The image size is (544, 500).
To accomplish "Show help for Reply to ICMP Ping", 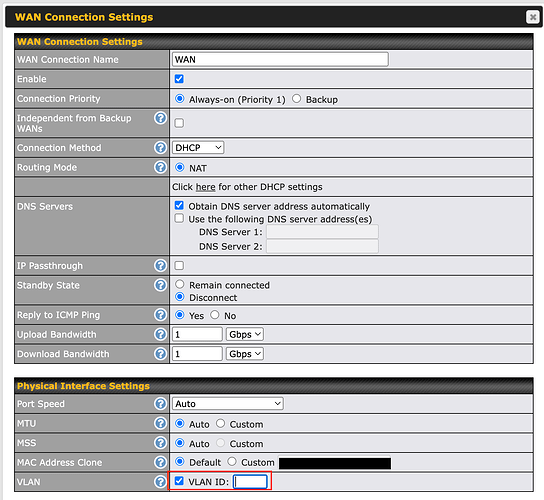I will [160, 315].
